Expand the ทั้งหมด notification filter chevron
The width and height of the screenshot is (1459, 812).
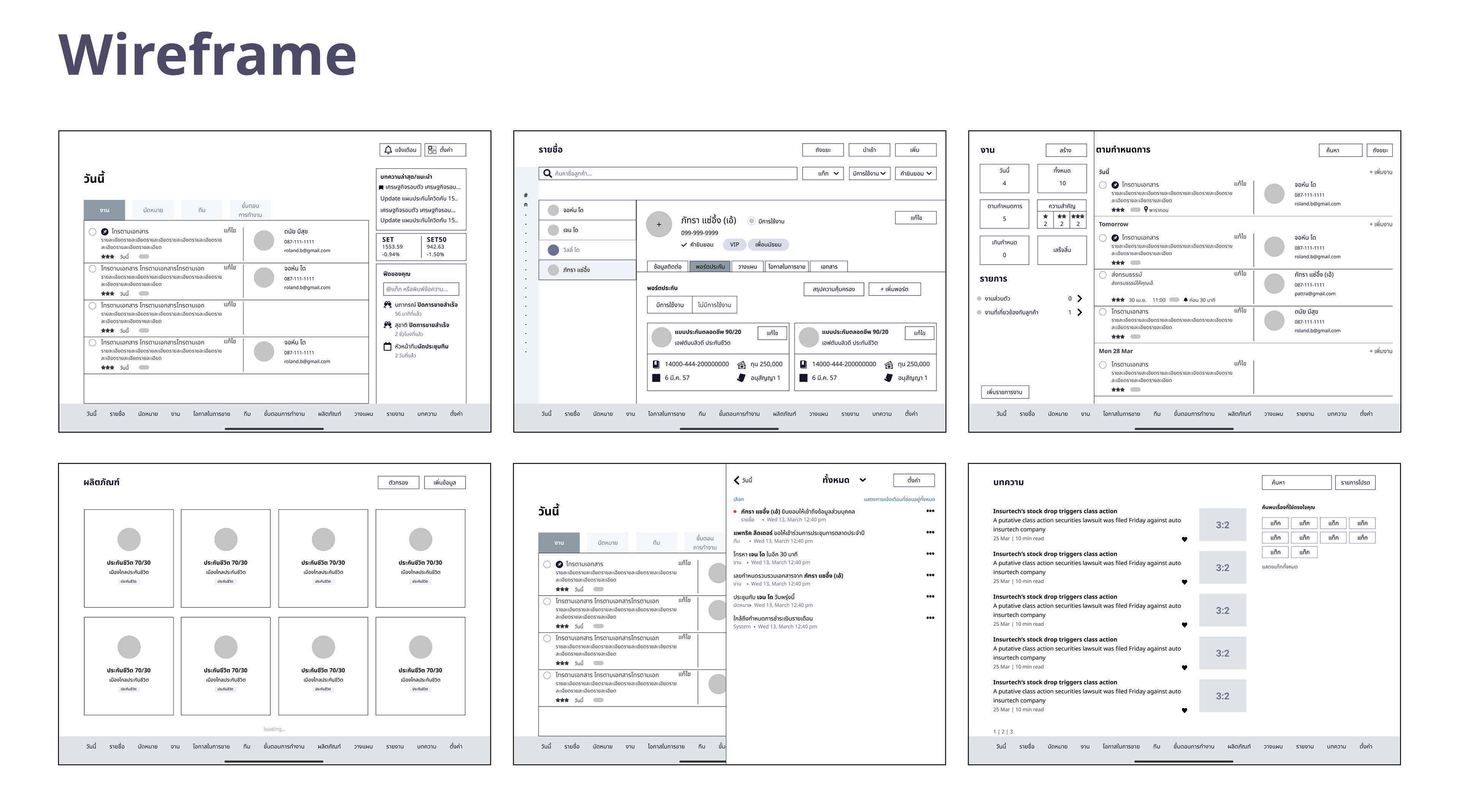pyautogui.click(x=862, y=480)
